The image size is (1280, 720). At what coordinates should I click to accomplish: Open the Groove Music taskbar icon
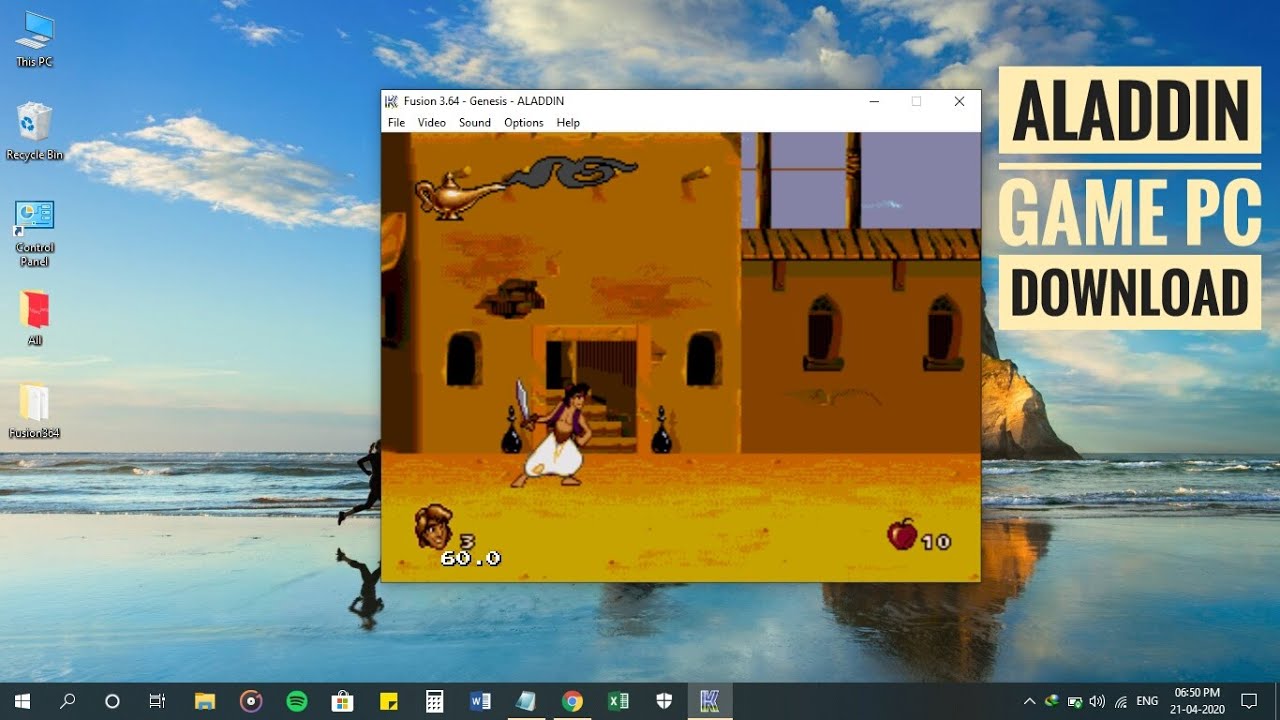coord(251,701)
